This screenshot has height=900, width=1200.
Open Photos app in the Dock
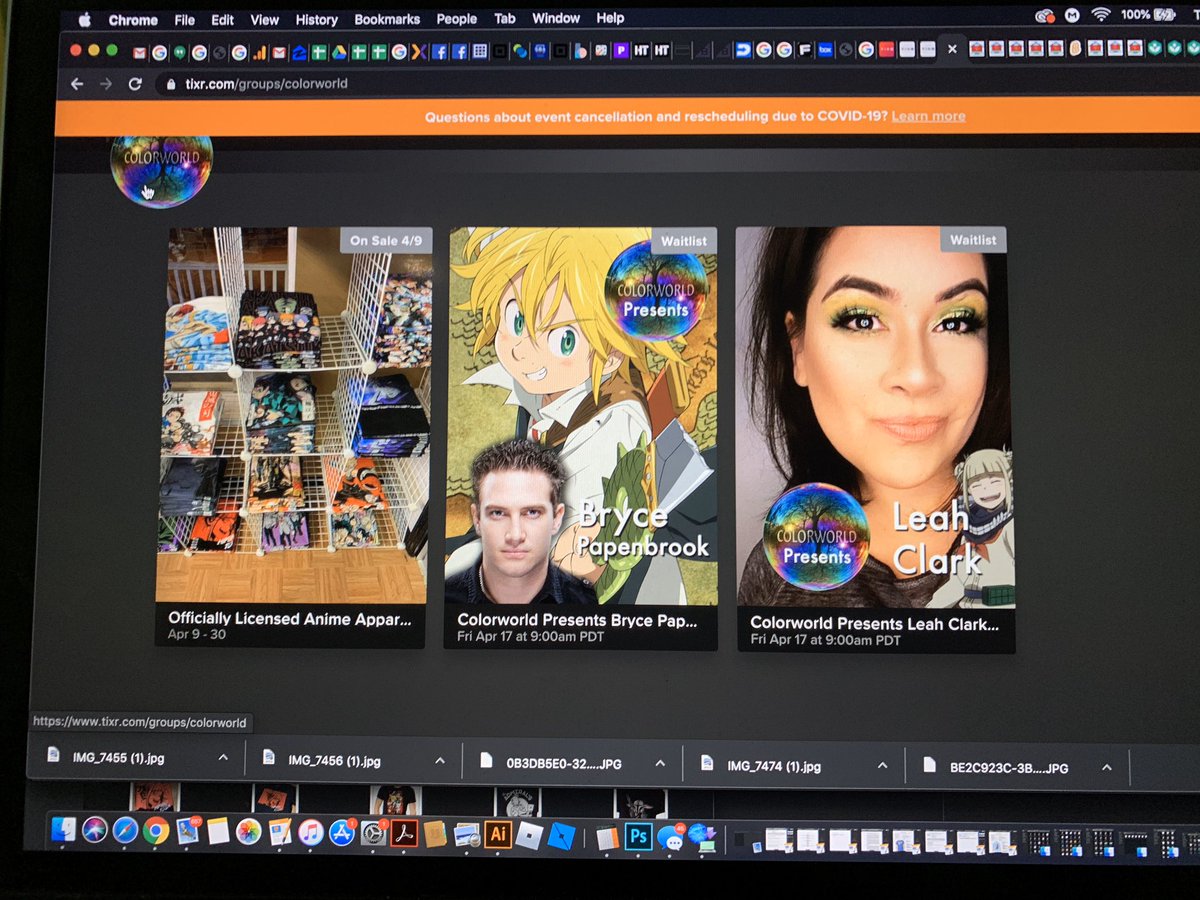coord(249,832)
